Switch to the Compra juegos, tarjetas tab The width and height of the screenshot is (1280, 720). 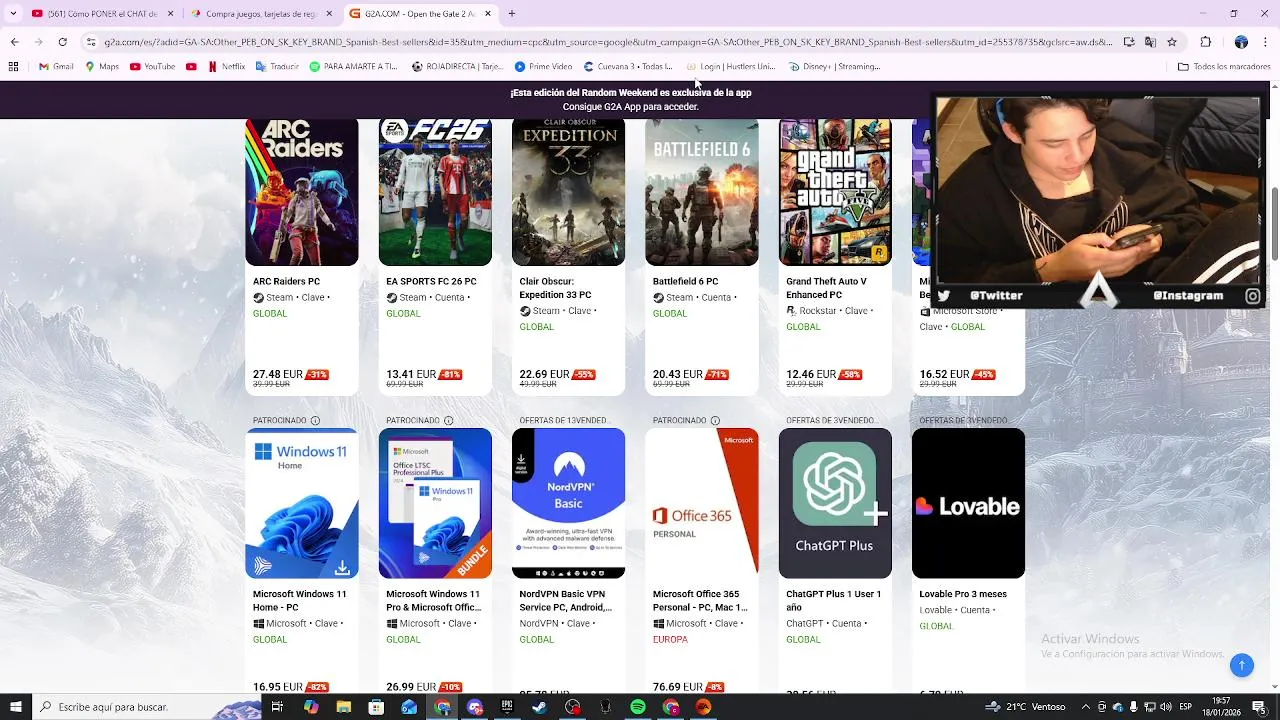pos(260,14)
